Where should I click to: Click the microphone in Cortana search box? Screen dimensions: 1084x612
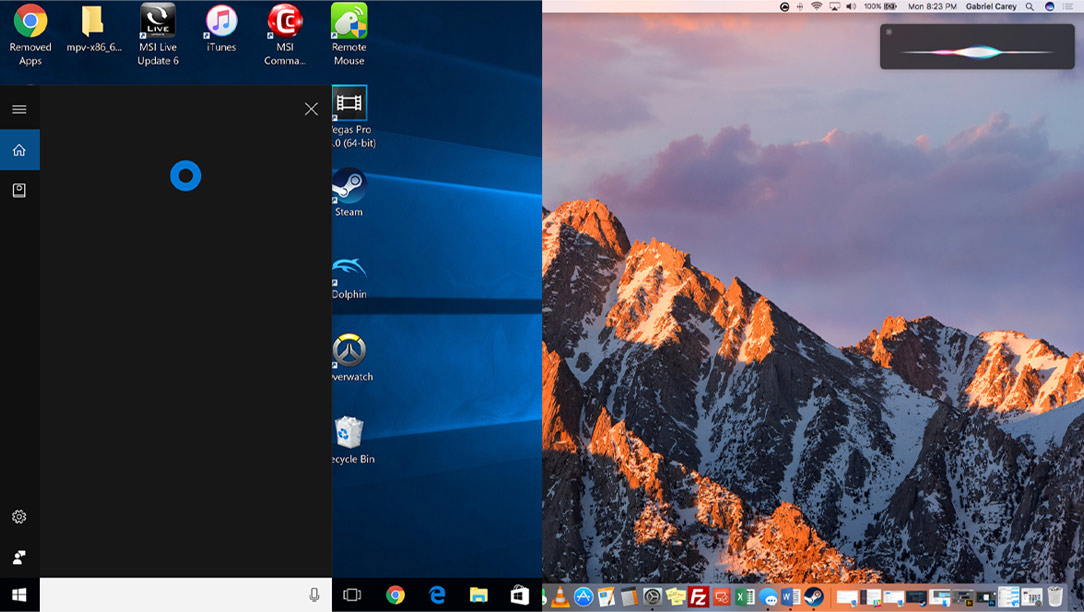pyautogui.click(x=314, y=595)
